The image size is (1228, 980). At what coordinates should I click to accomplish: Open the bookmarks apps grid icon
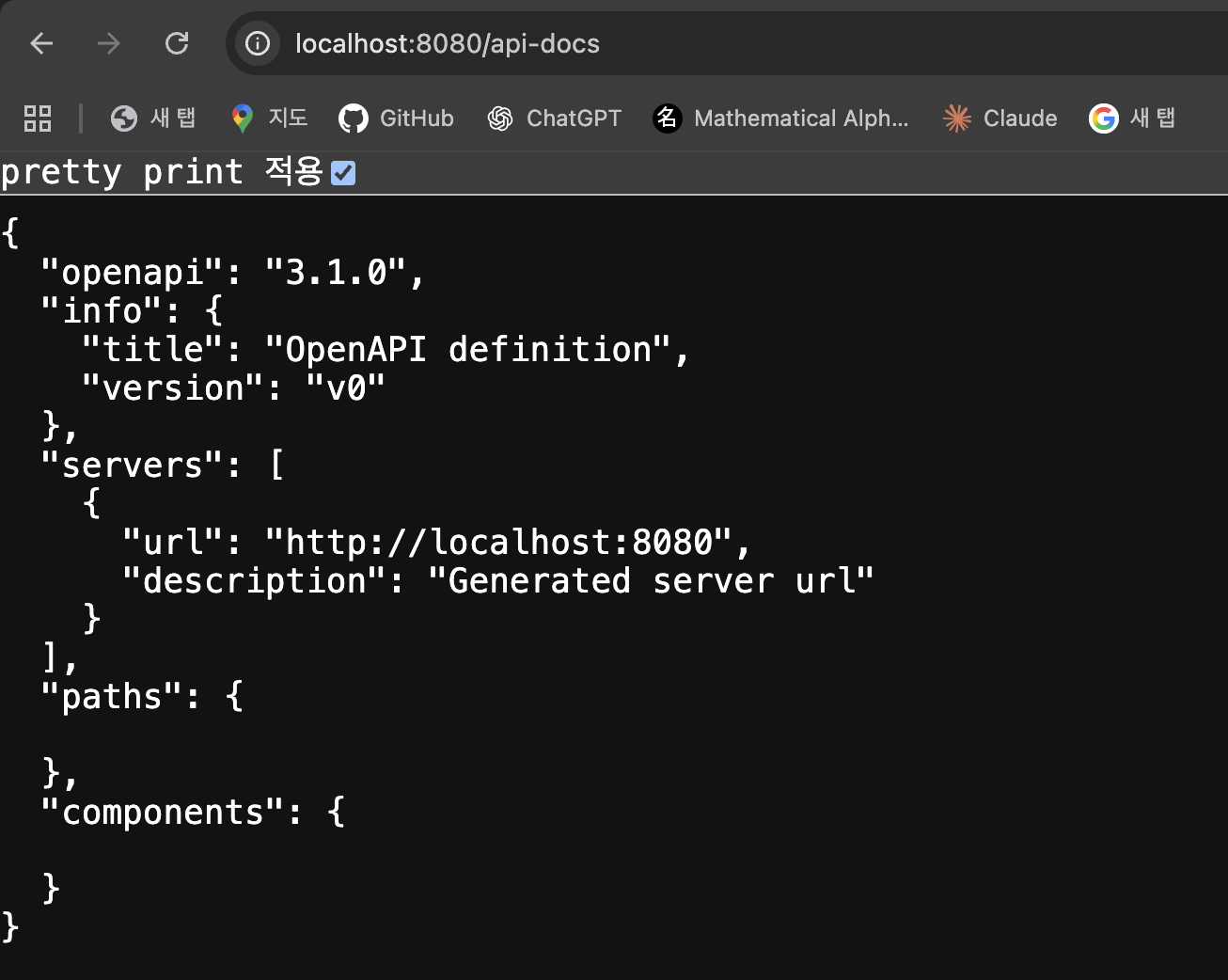[37, 118]
